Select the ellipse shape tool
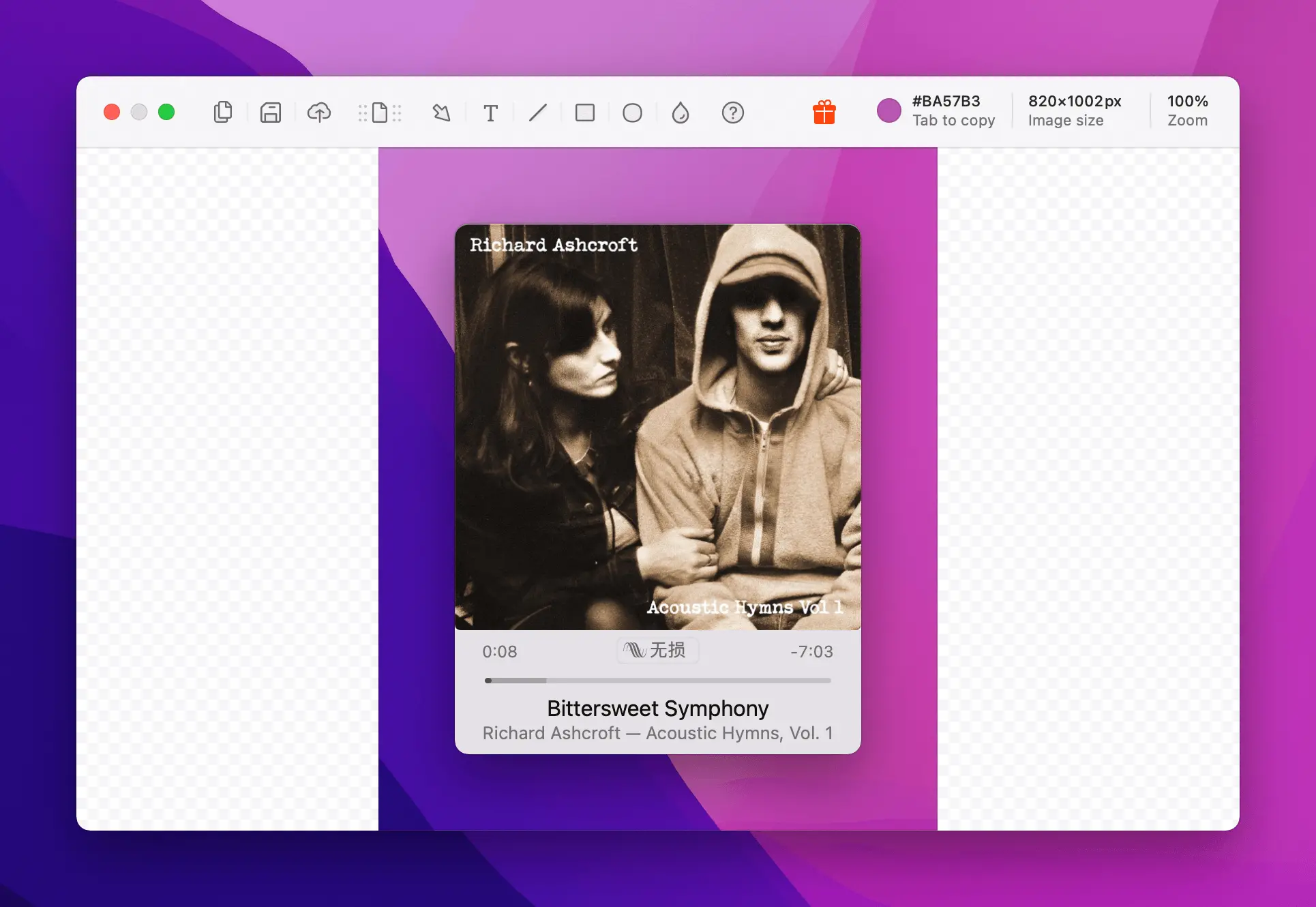Image resolution: width=1316 pixels, height=907 pixels. (x=633, y=113)
